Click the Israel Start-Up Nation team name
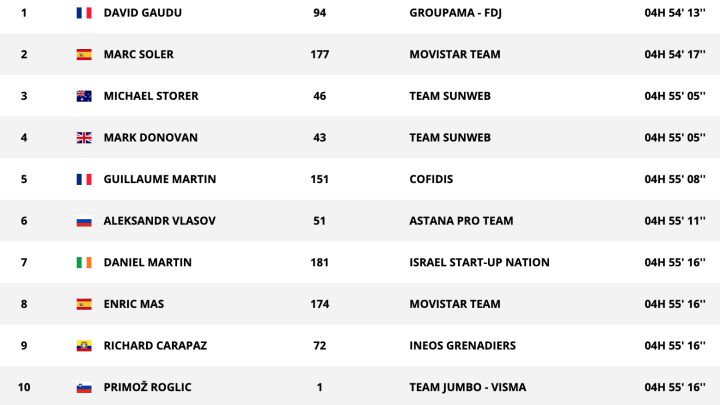This screenshot has height=405, width=720. coord(479,262)
